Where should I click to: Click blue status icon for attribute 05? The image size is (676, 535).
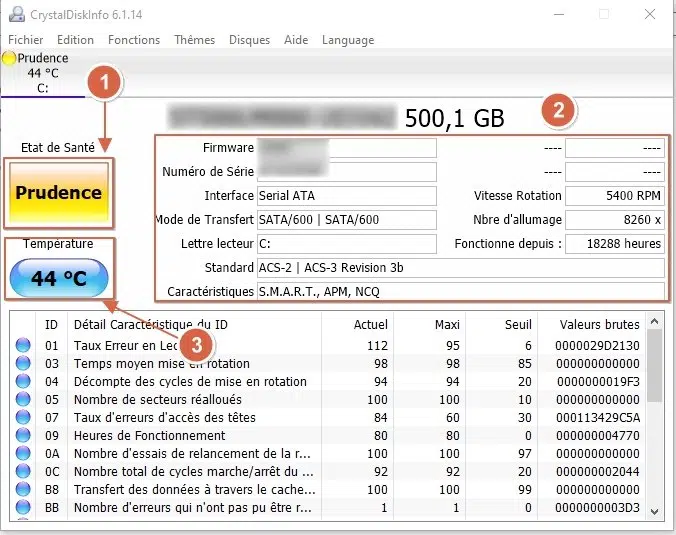click(23, 400)
